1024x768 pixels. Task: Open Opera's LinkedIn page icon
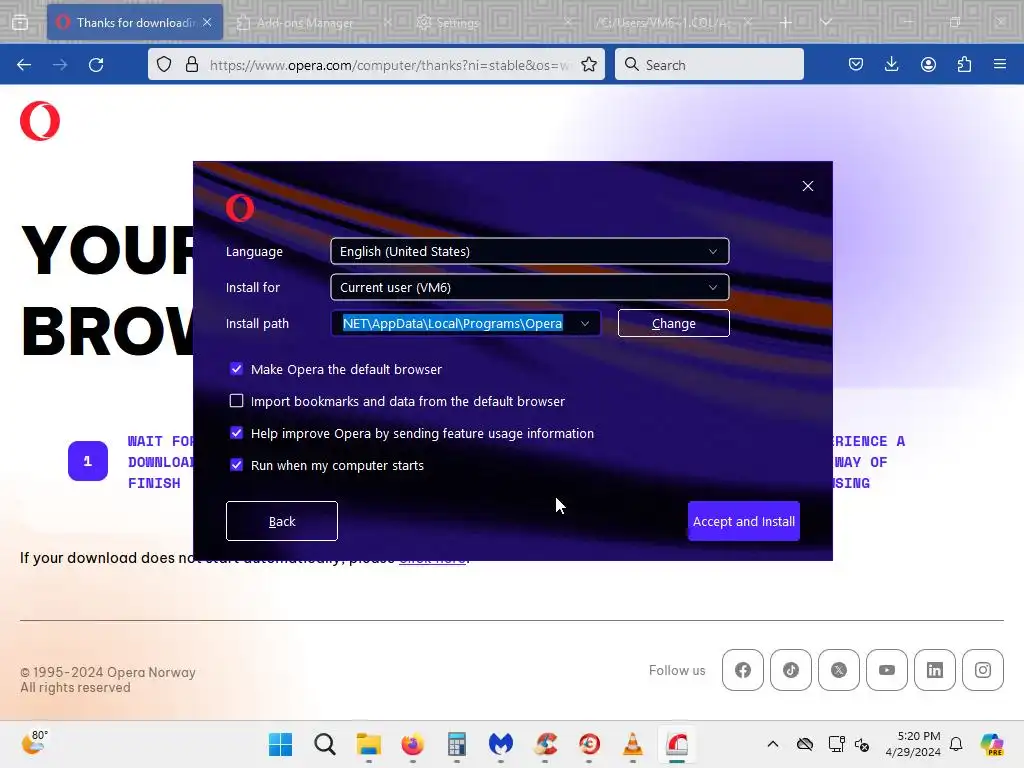pos(935,670)
